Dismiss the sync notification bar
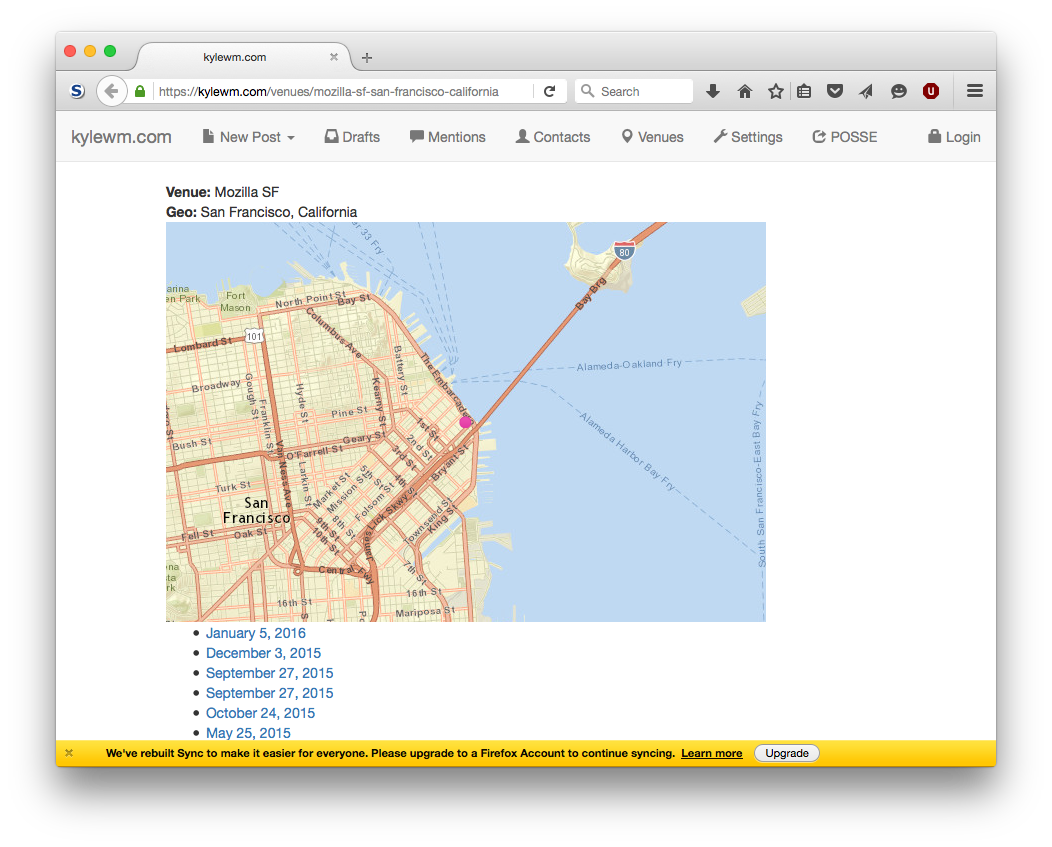 point(69,753)
